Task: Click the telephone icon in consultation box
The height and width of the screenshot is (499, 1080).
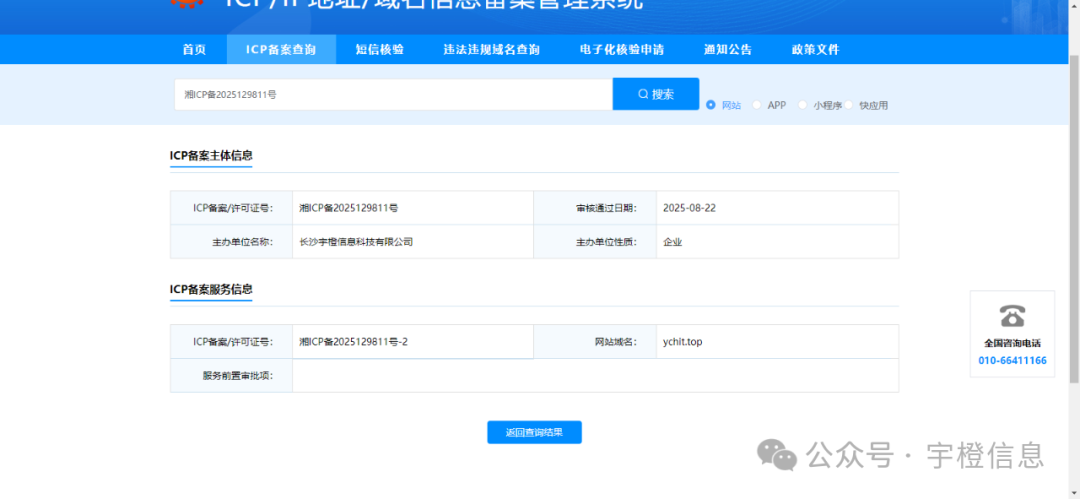Action: pos(1012,316)
